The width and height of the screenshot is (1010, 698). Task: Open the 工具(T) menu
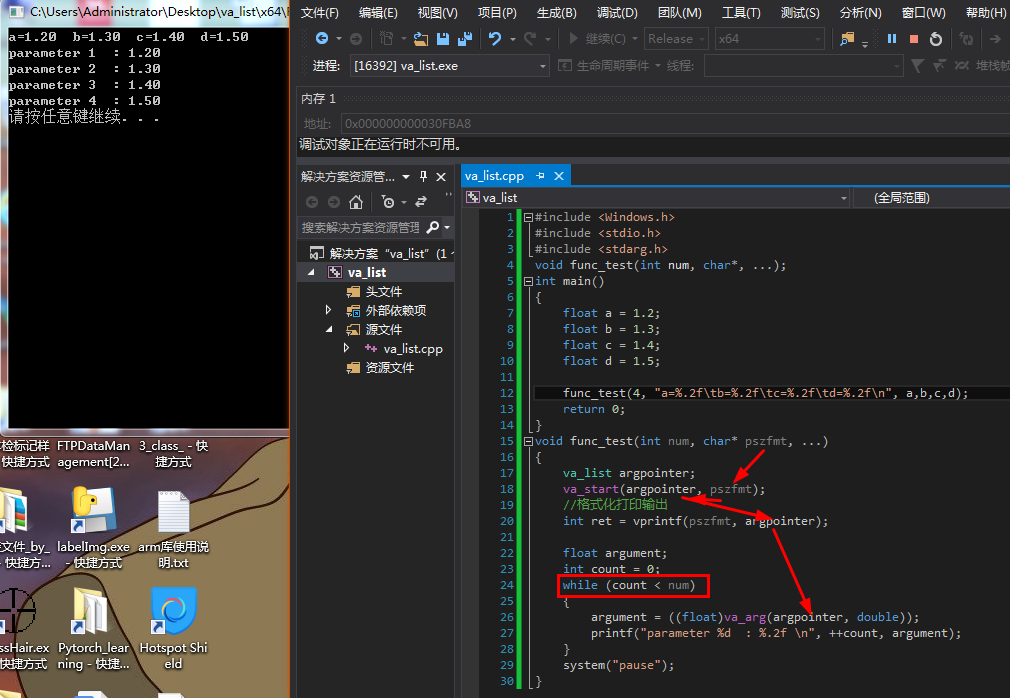(x=741, y=13)
